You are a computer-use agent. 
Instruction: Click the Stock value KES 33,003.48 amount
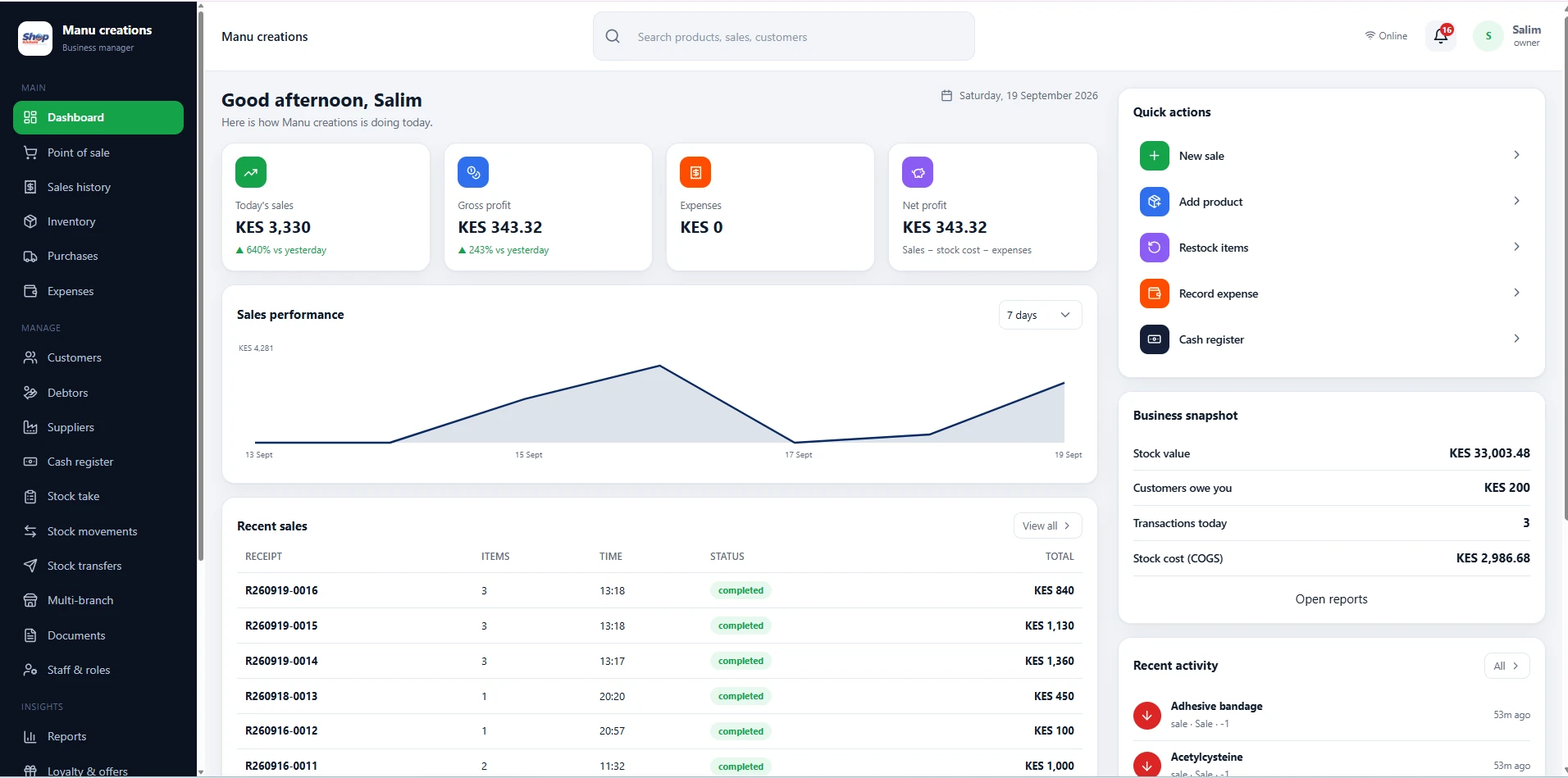tap(1489, 453)
